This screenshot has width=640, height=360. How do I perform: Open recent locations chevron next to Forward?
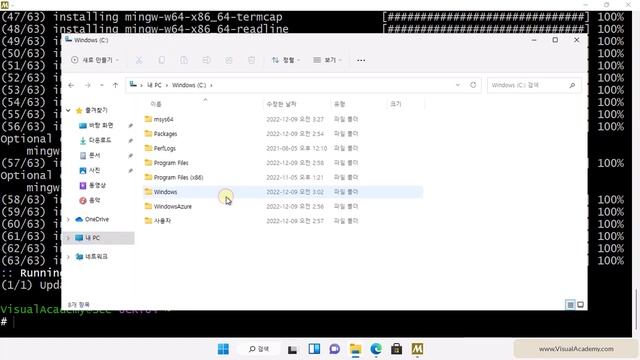(102, 85)
